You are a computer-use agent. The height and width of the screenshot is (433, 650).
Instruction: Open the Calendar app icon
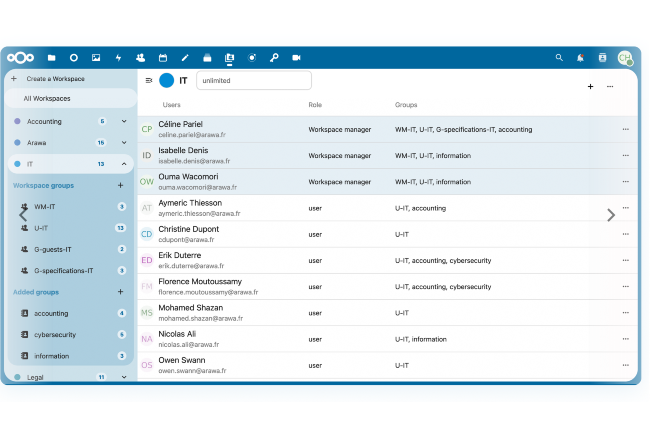pos(163,58)
